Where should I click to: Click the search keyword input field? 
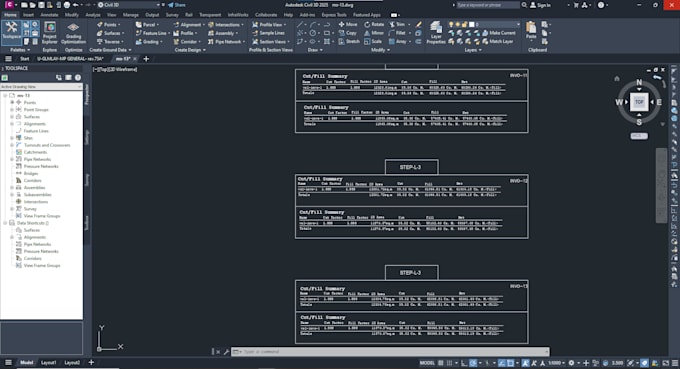(x=487, y=5)
